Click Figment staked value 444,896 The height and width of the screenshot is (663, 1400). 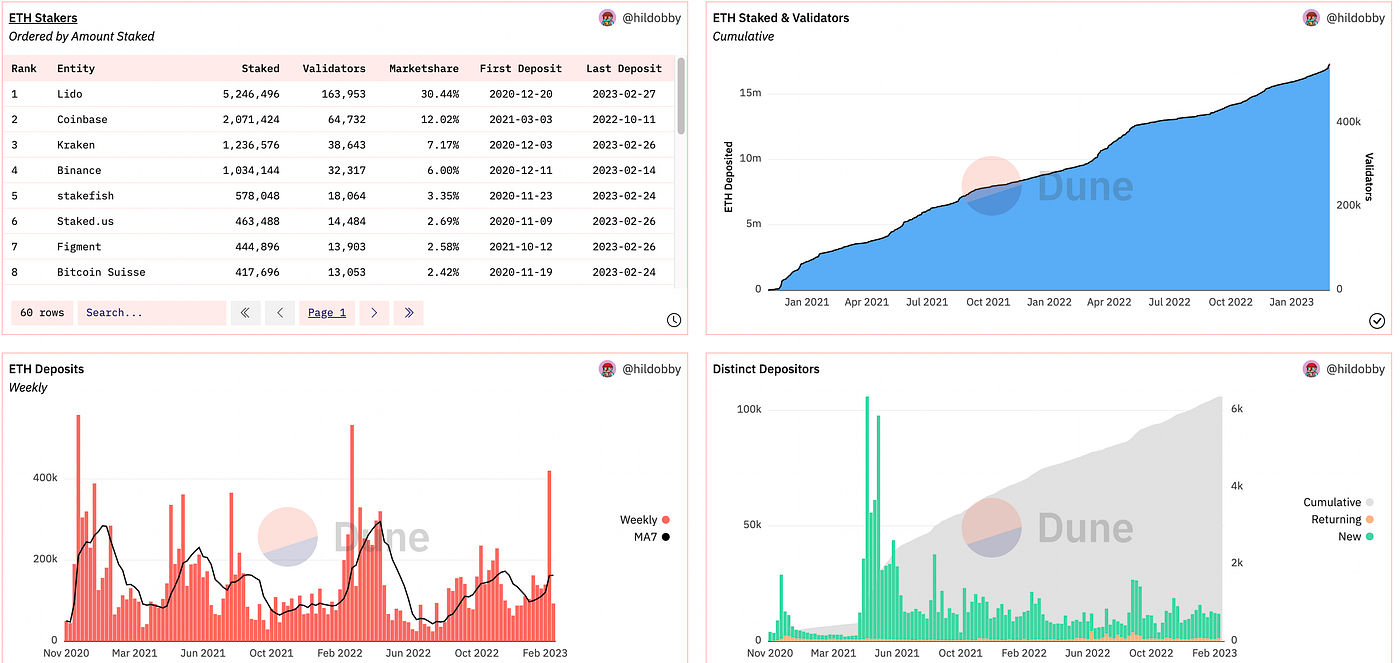[258, 247]
